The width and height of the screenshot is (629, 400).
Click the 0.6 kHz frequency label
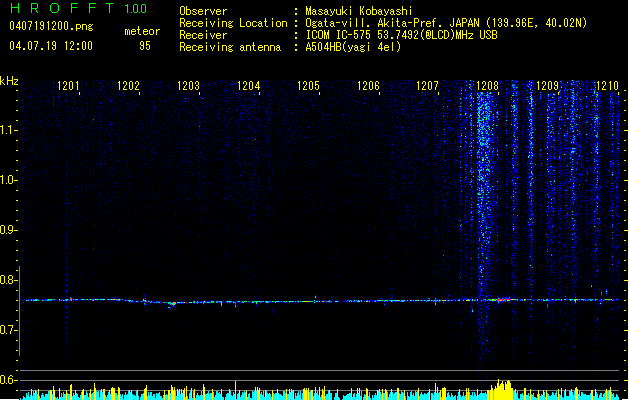(x=7, y=380)
